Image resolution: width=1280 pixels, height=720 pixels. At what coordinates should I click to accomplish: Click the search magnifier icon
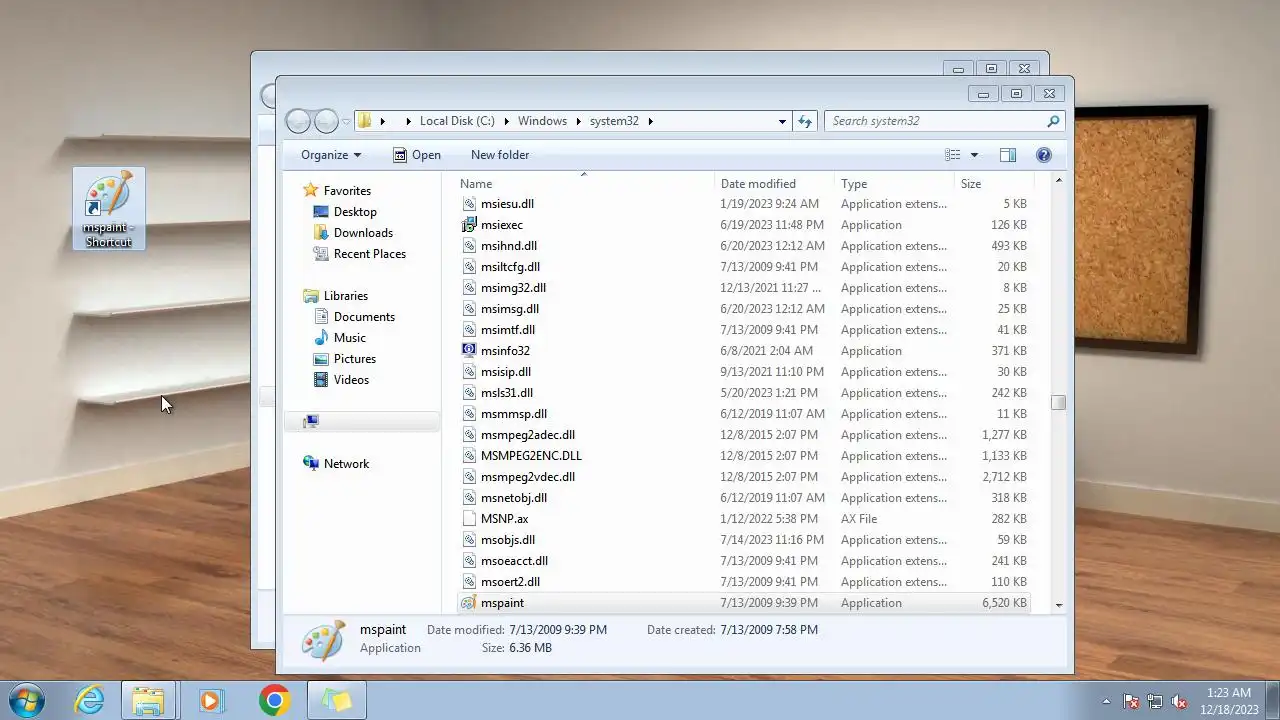pyautogui.click(x=1053, y=121)
